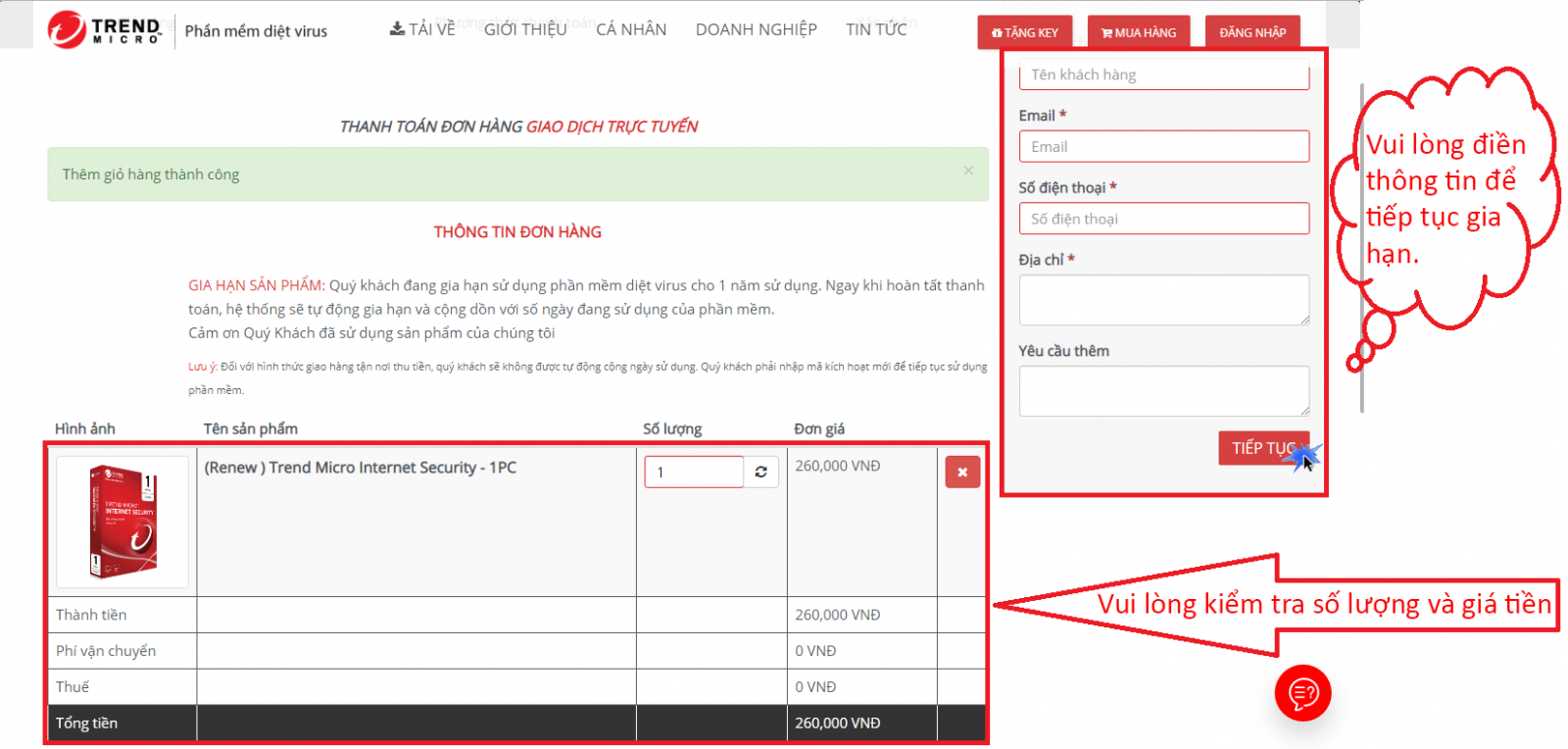1568x749 pixels.
Task: Click the Thuế row label
Action: click(x=73, y=686)
